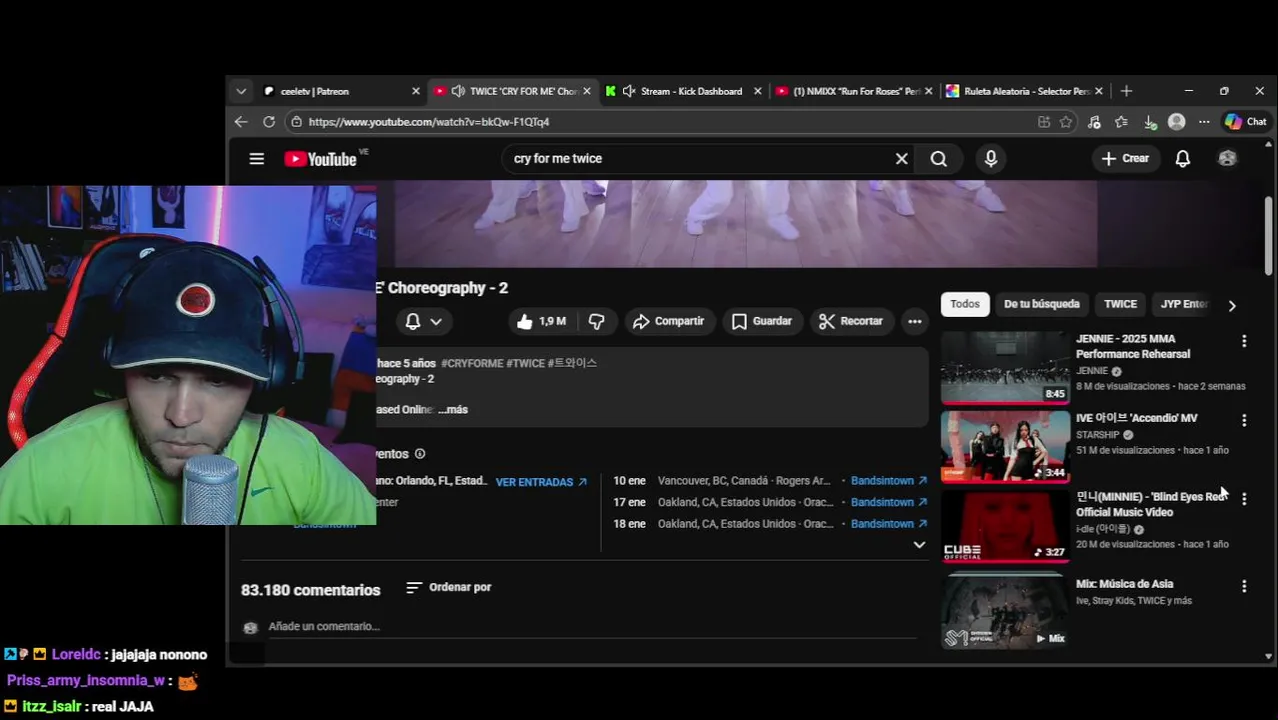
Task: Open the browser profile icon
Action: click(x=1177, y=122)
